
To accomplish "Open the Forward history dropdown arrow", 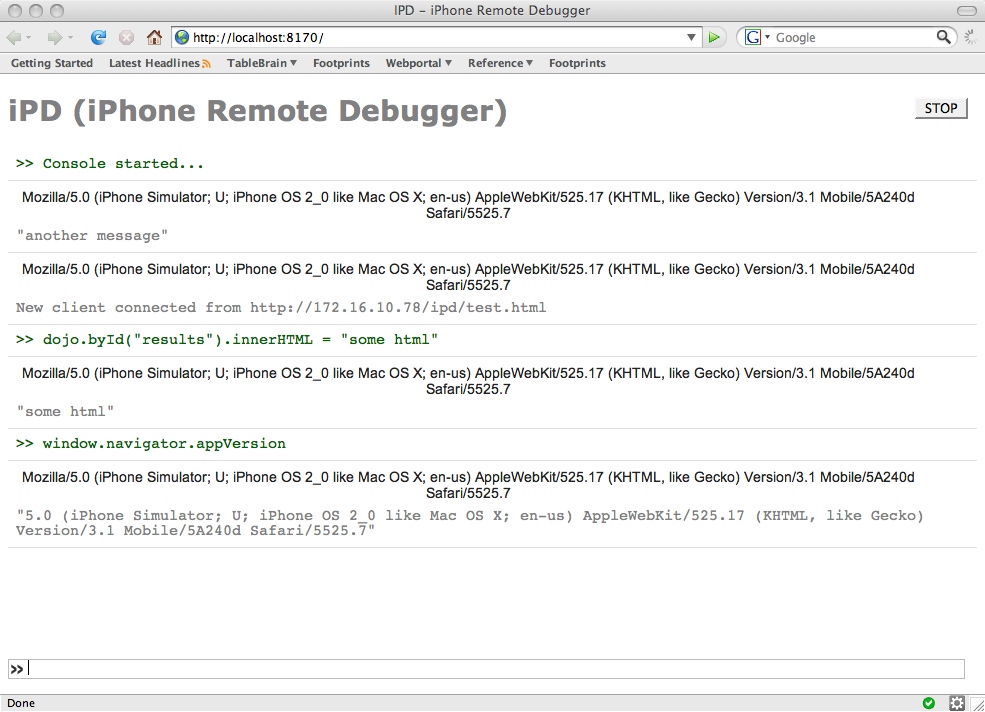I will point(70,38).
